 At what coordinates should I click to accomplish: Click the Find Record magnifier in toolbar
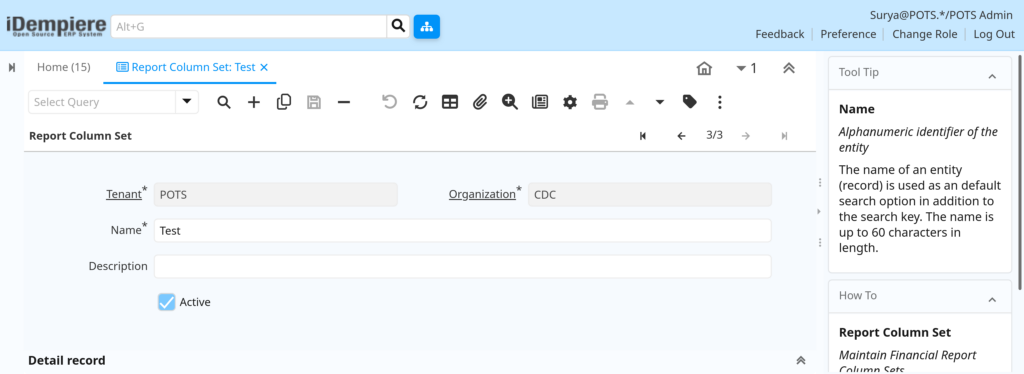click(224, 102)
